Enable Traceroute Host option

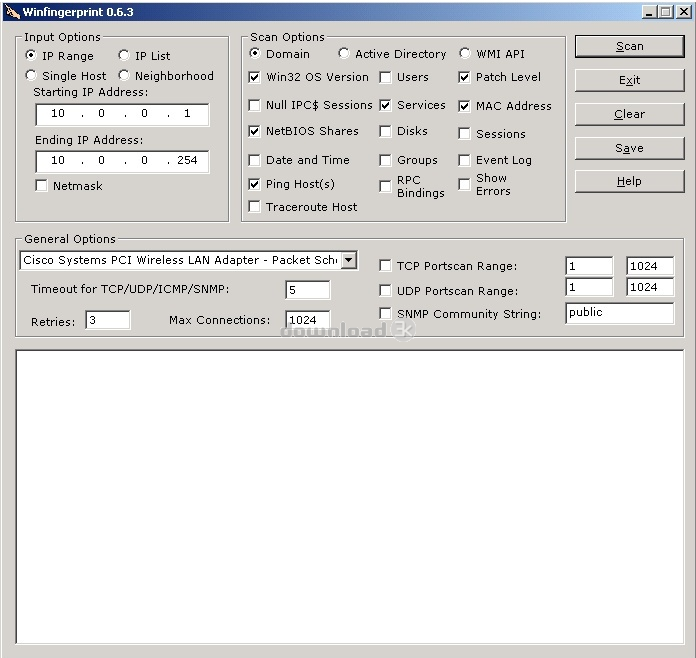[x=254, y=207]
